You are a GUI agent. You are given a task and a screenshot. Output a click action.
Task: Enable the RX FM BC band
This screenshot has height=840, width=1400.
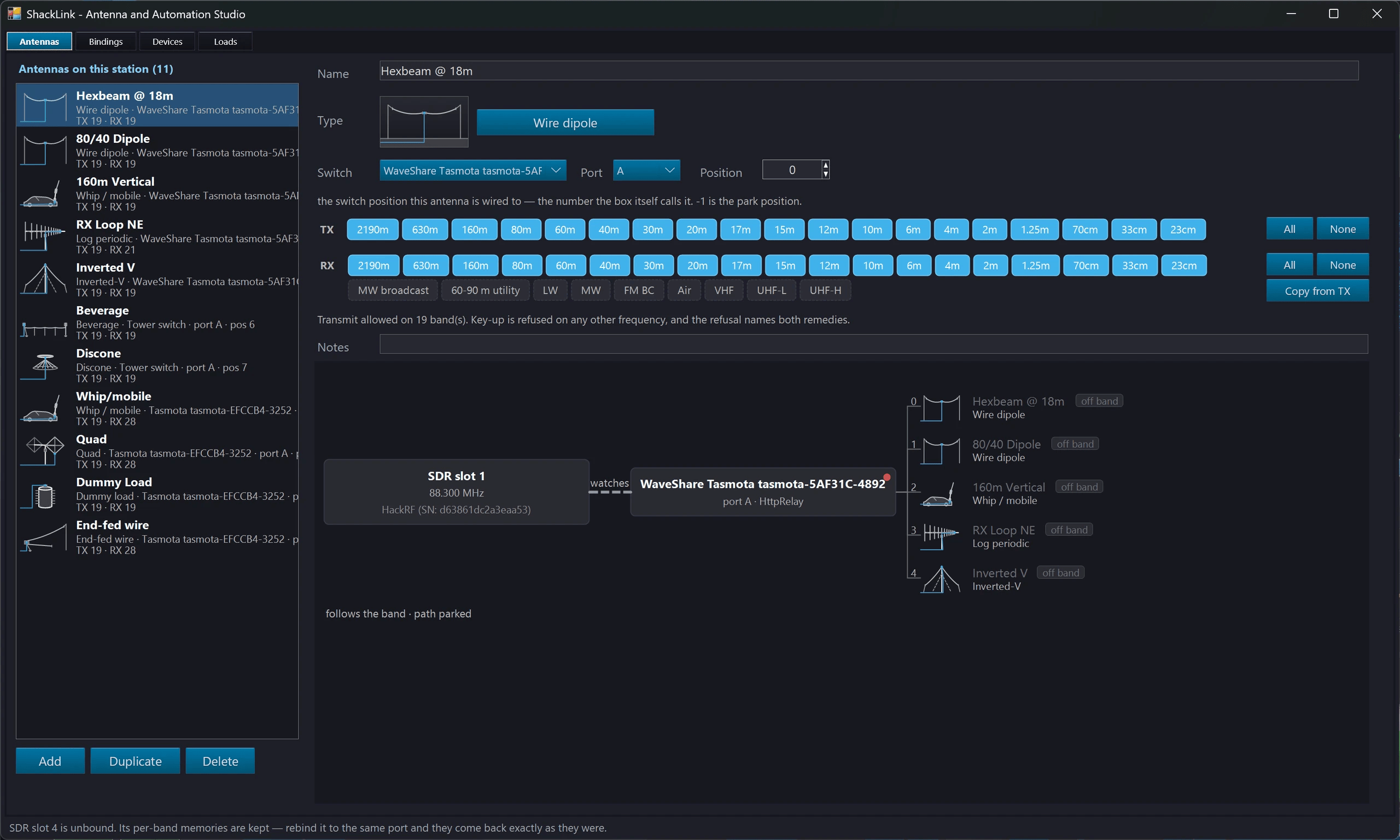[x=639, y=290]
